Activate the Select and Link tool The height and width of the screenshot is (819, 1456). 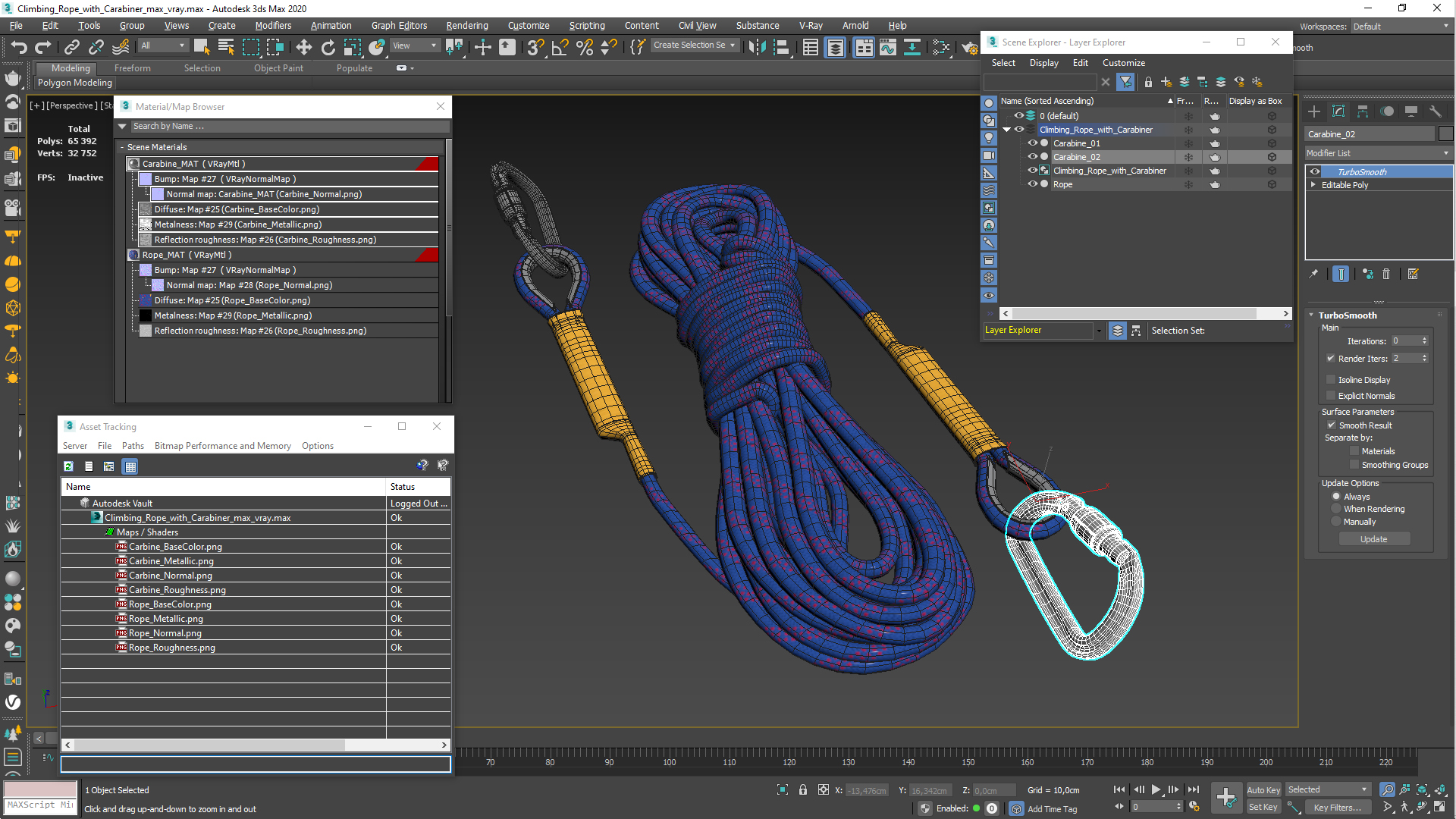72,47
